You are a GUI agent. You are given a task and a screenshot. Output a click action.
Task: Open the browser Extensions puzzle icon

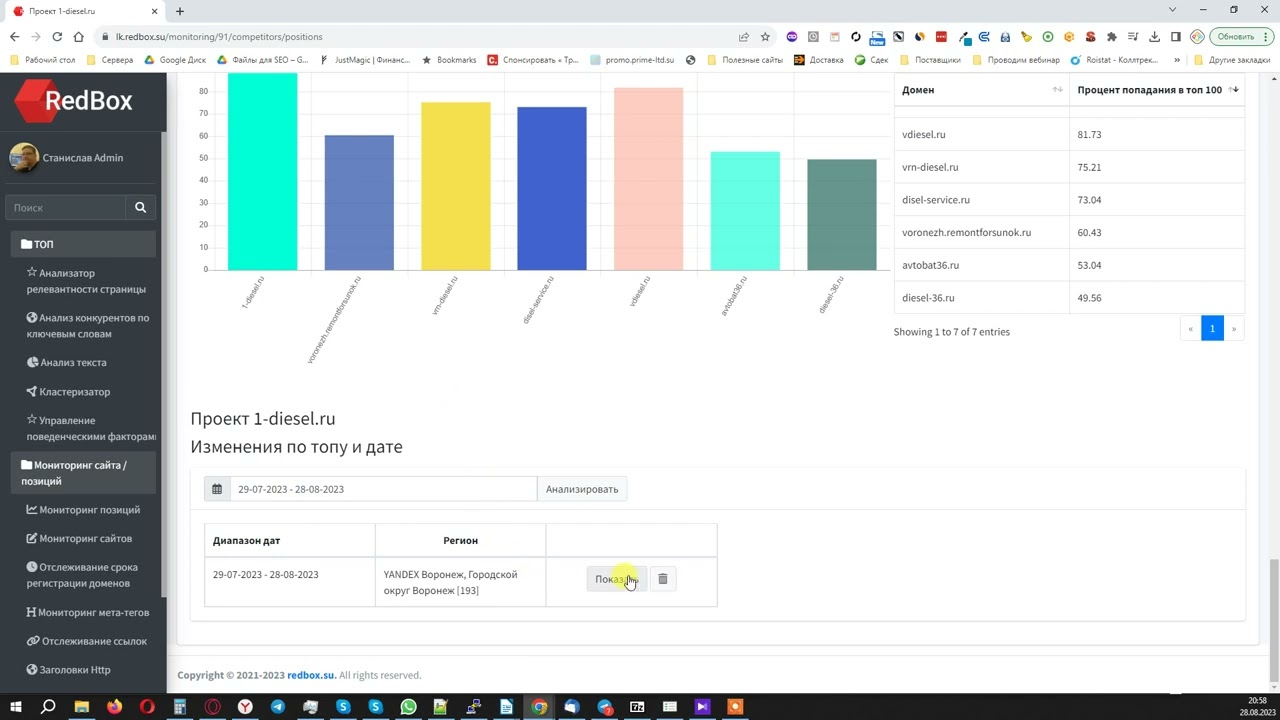1111,37
